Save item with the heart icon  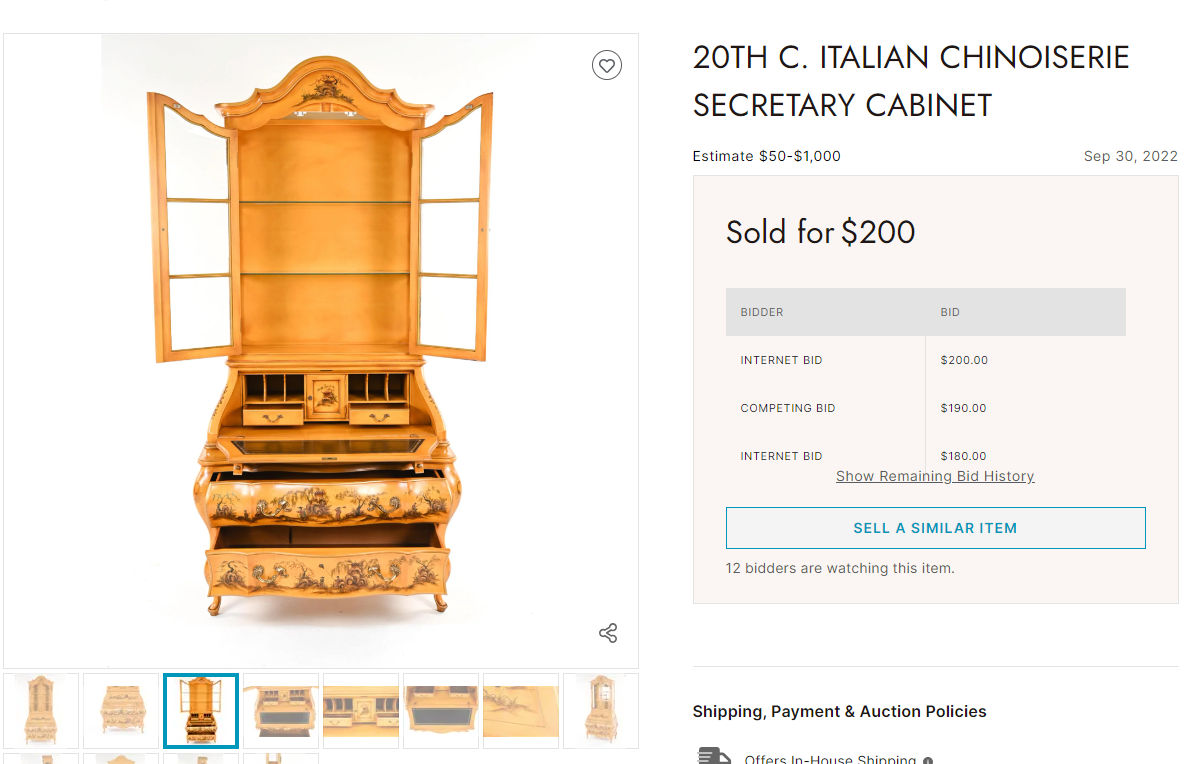606,65
